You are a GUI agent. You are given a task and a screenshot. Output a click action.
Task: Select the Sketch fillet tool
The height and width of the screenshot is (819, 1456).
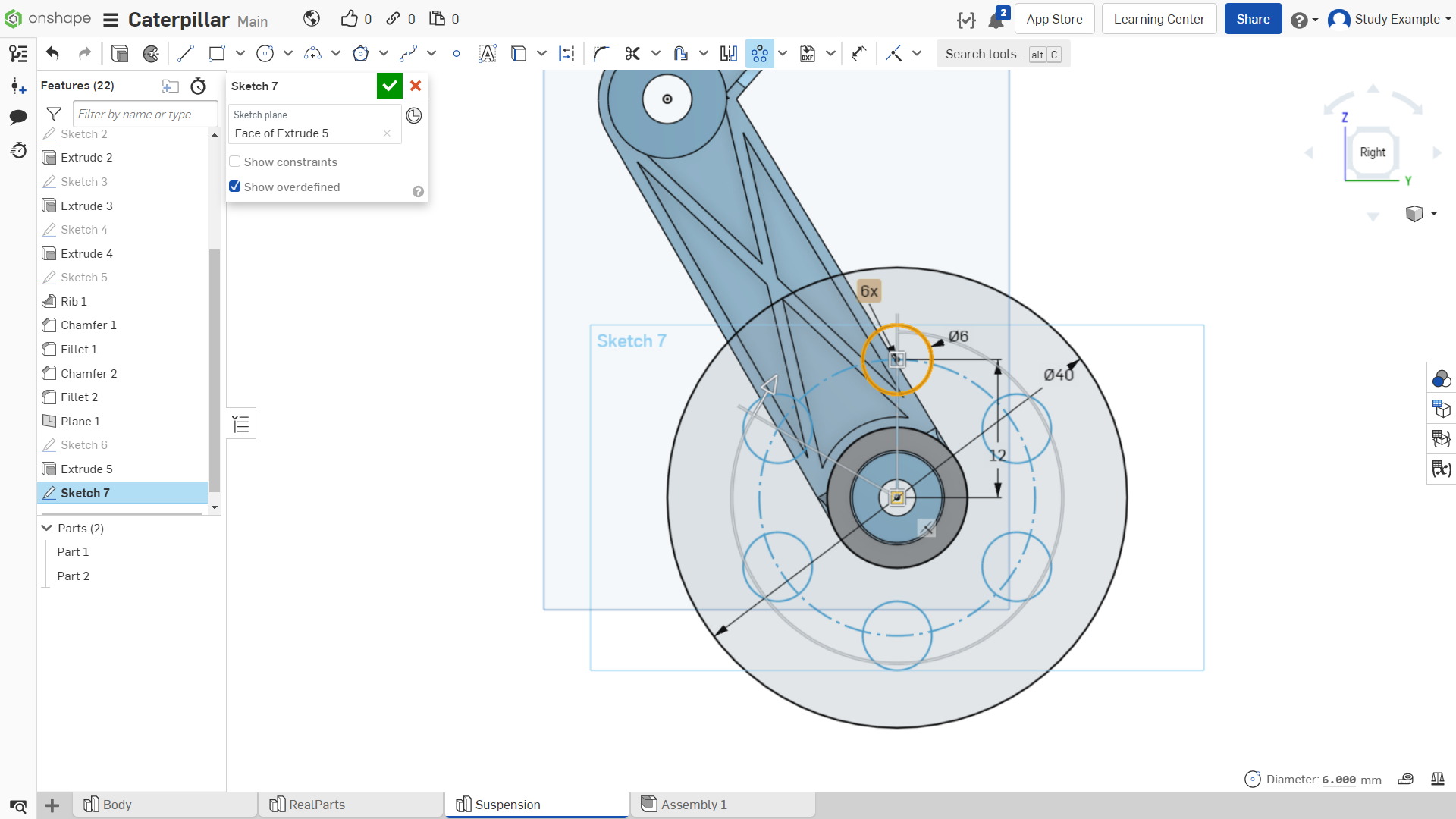pyautogui.click(x=601, y=54)
